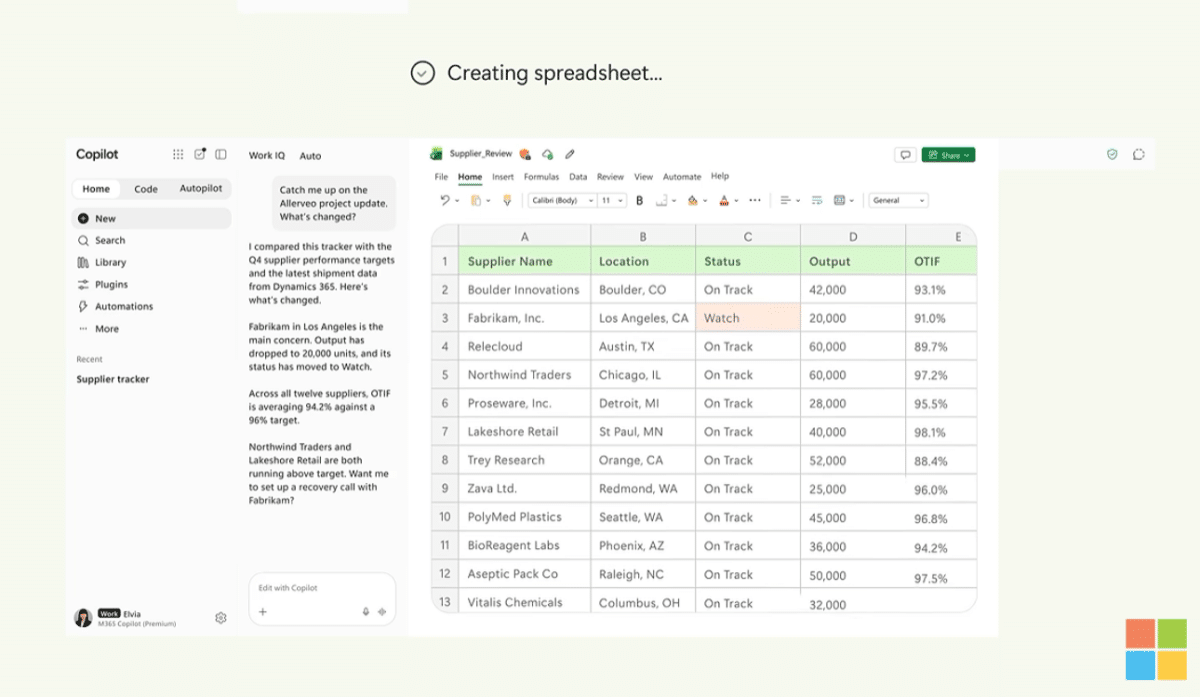This screenshot has width=1200, height=697.
Task: Open Plugins in Copilot sidebar
Action: [x=102, y=284]
